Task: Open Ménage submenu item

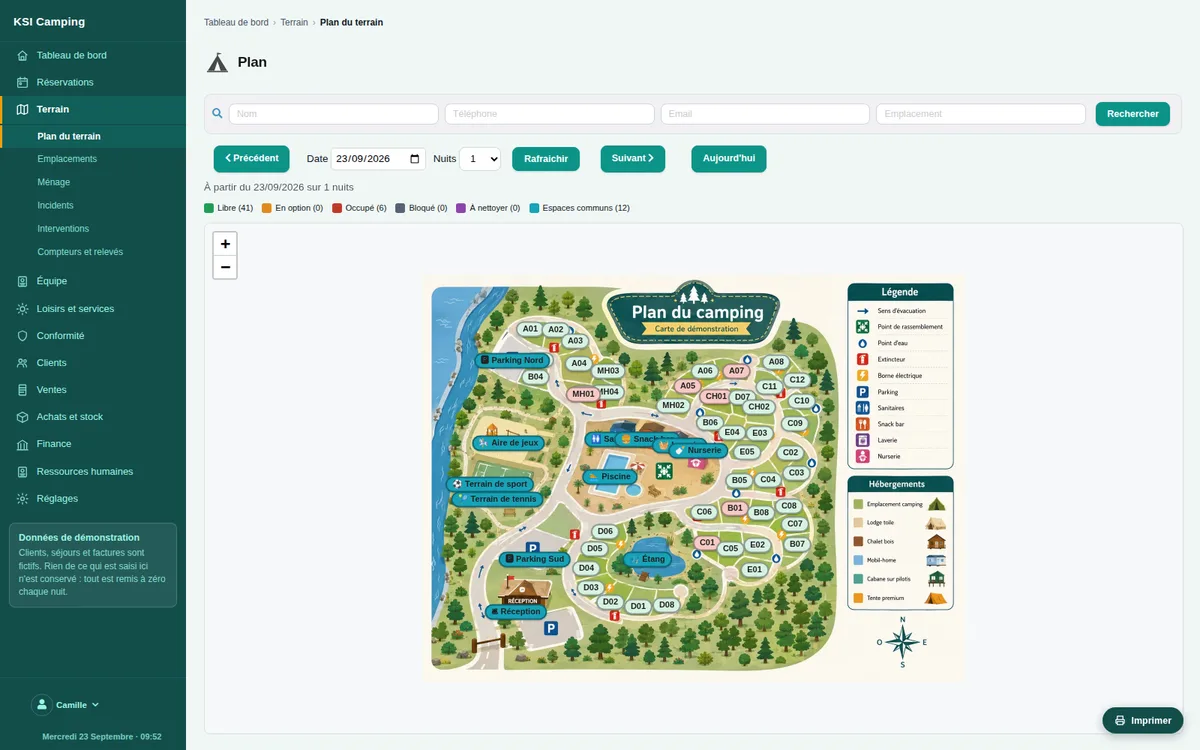Action: (x=54, y=182)
